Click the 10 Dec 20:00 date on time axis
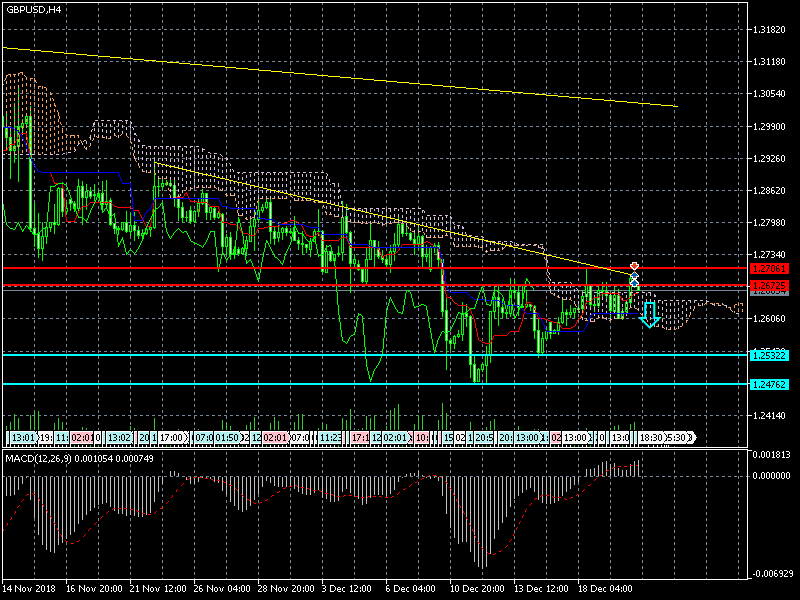The width and height of the screenshot is (800, 600). (477, 590)
